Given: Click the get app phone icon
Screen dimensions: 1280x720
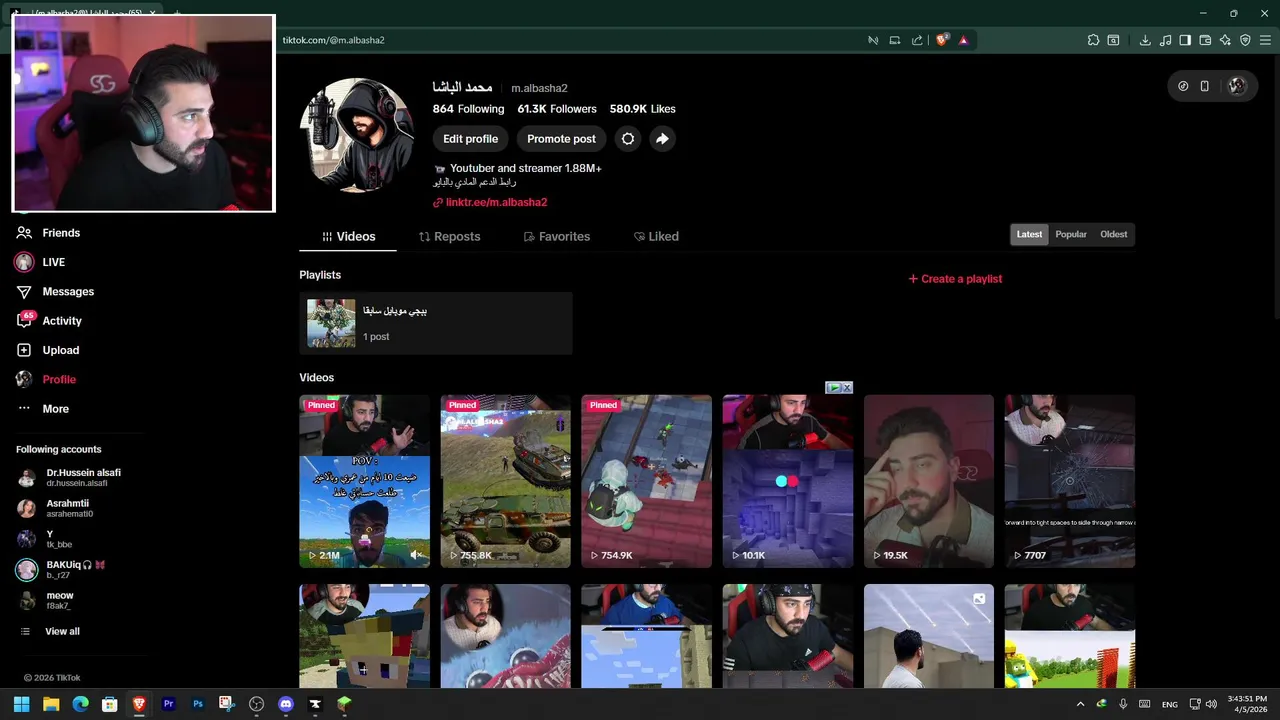Looking at the screenshot, I should tap(1205, 86).
